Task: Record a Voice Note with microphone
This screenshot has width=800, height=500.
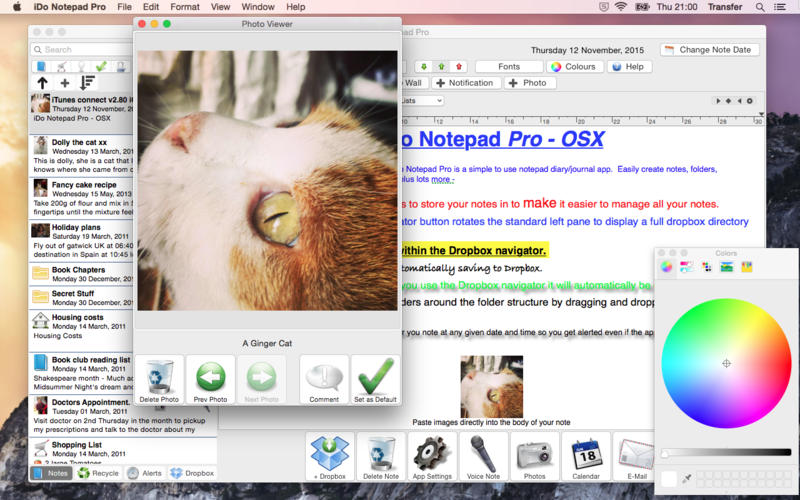Action: (483, 456)
